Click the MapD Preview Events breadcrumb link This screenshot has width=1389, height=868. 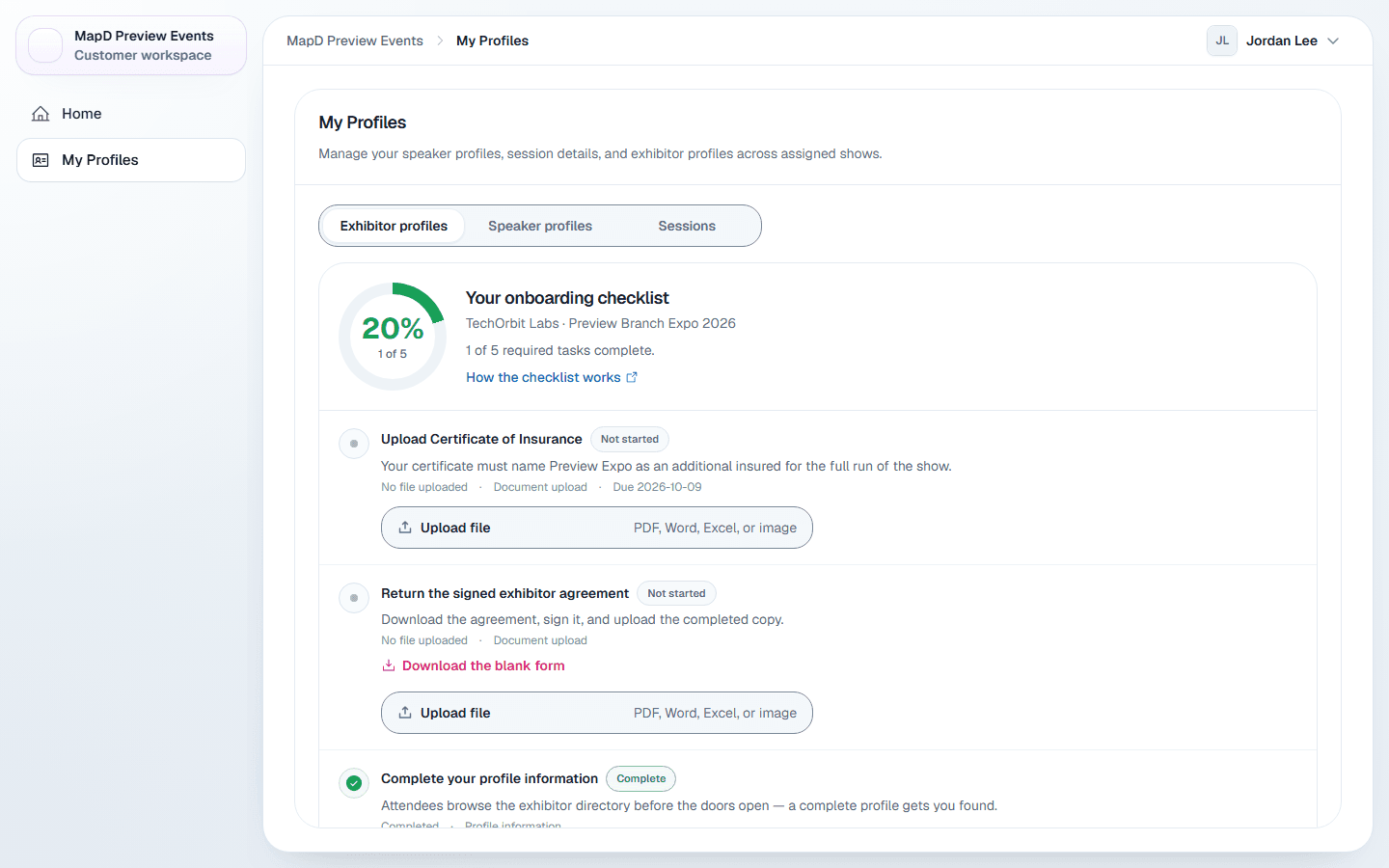(355, 41)
